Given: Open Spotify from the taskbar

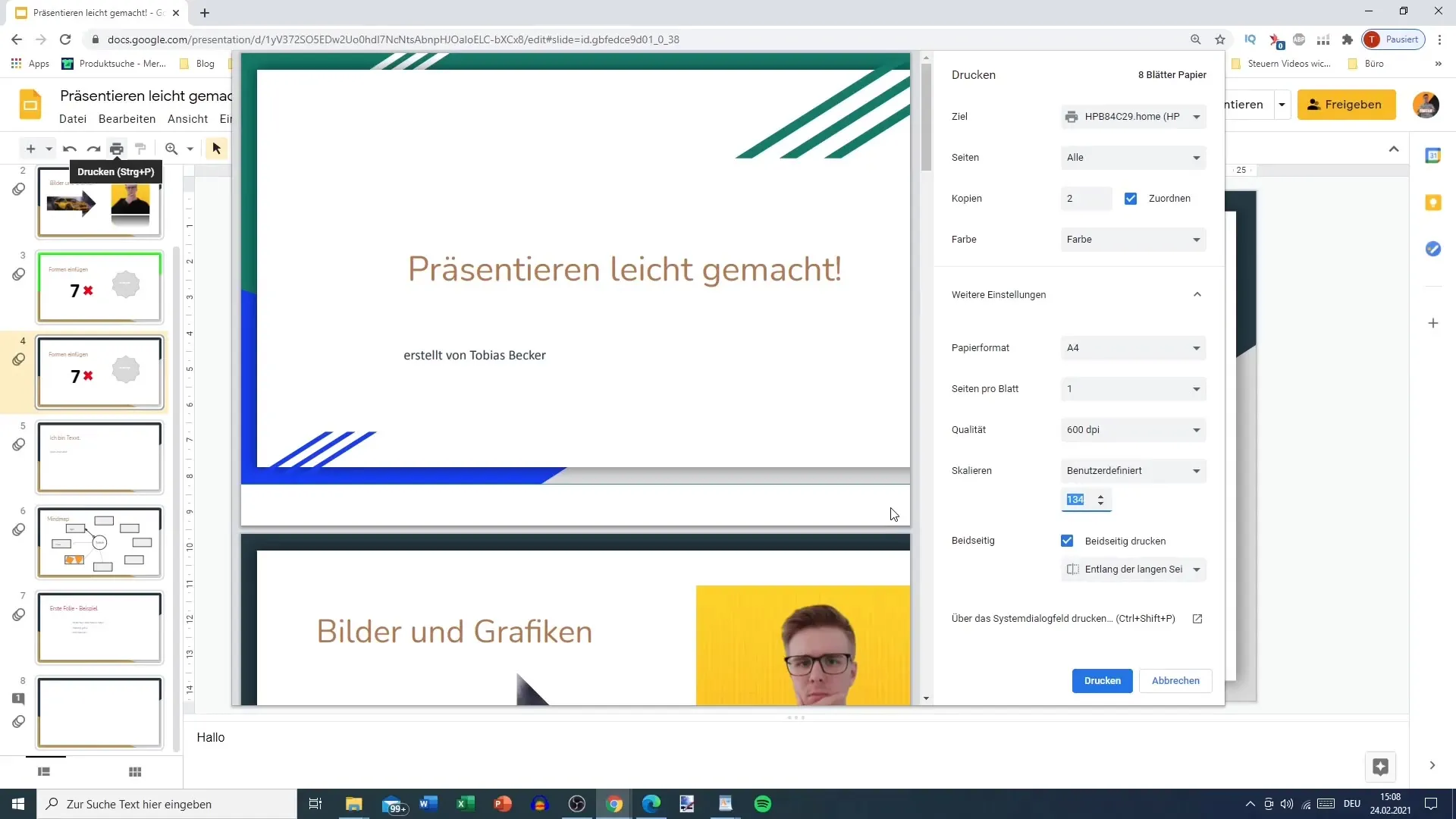Looking at the screenshot, I should pos(763,804).
